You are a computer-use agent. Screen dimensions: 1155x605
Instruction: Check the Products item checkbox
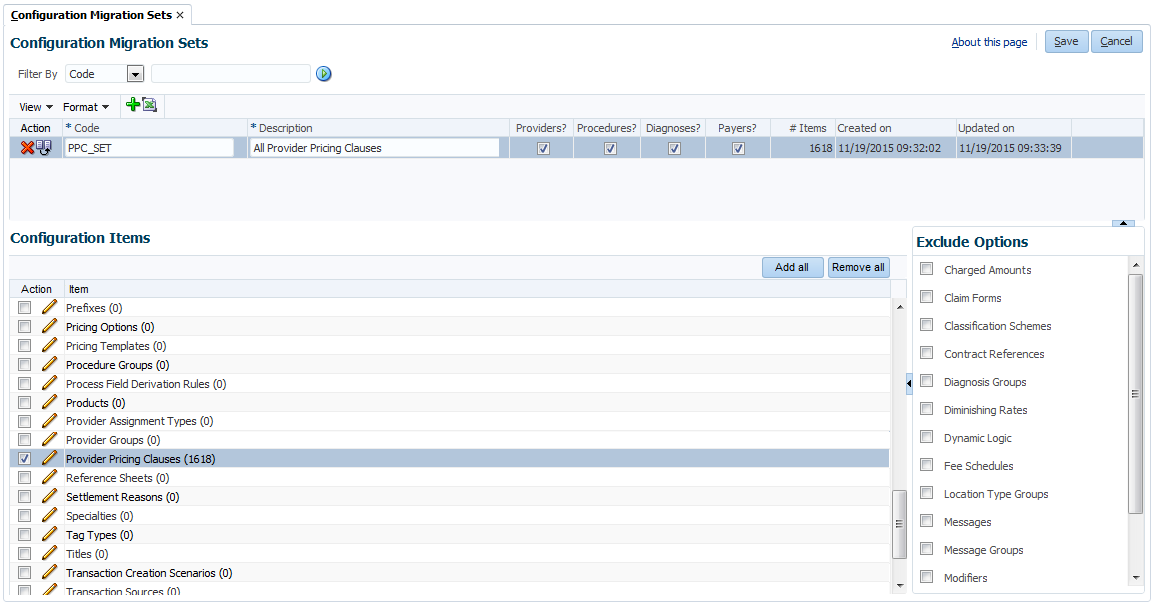(24, 402)
